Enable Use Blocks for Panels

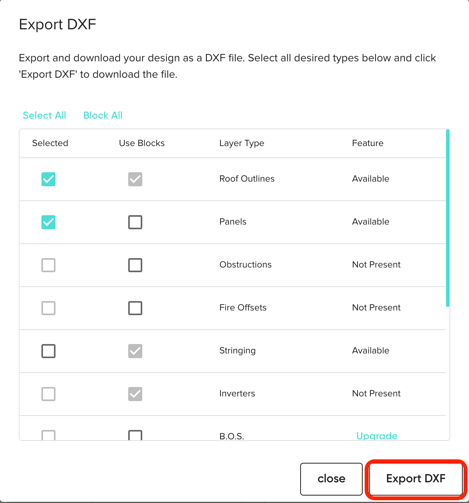point(135,222)
